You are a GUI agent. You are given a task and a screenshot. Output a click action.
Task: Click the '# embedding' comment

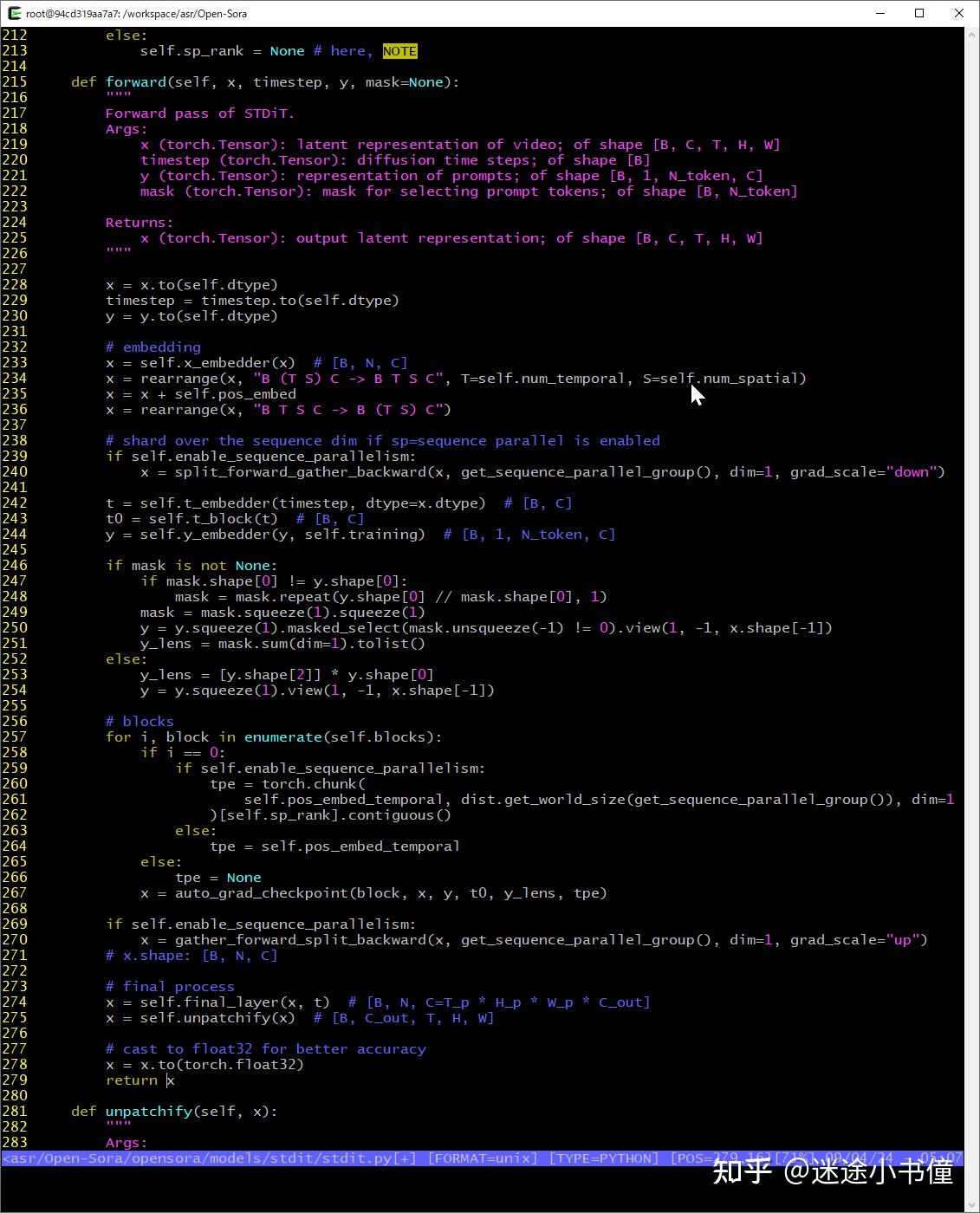pyautogui.click(x=153, y=347)
